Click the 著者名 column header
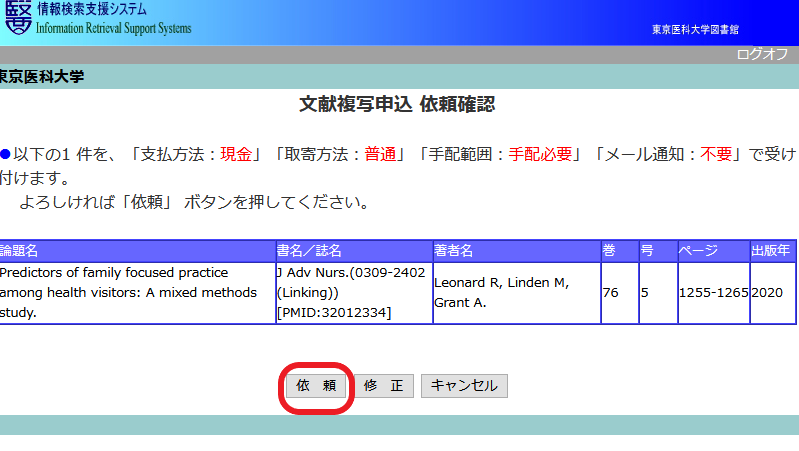The image size is (799, 451). click(x=517, y=251)
